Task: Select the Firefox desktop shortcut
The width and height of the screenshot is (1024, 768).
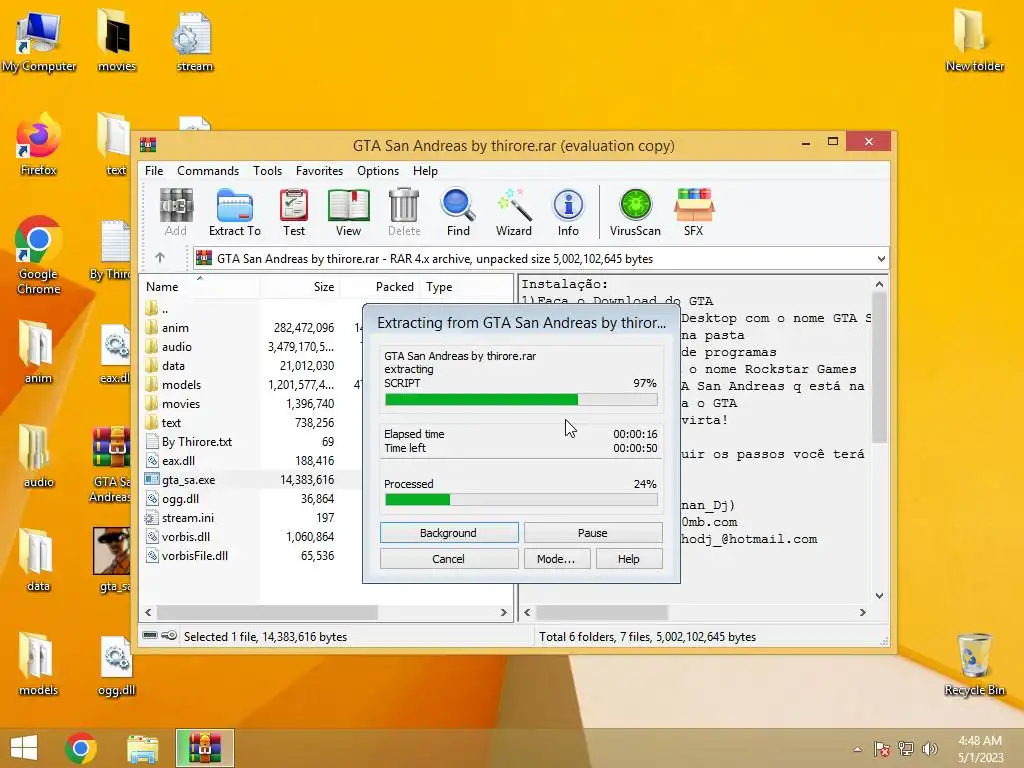Action: point(38,145)
